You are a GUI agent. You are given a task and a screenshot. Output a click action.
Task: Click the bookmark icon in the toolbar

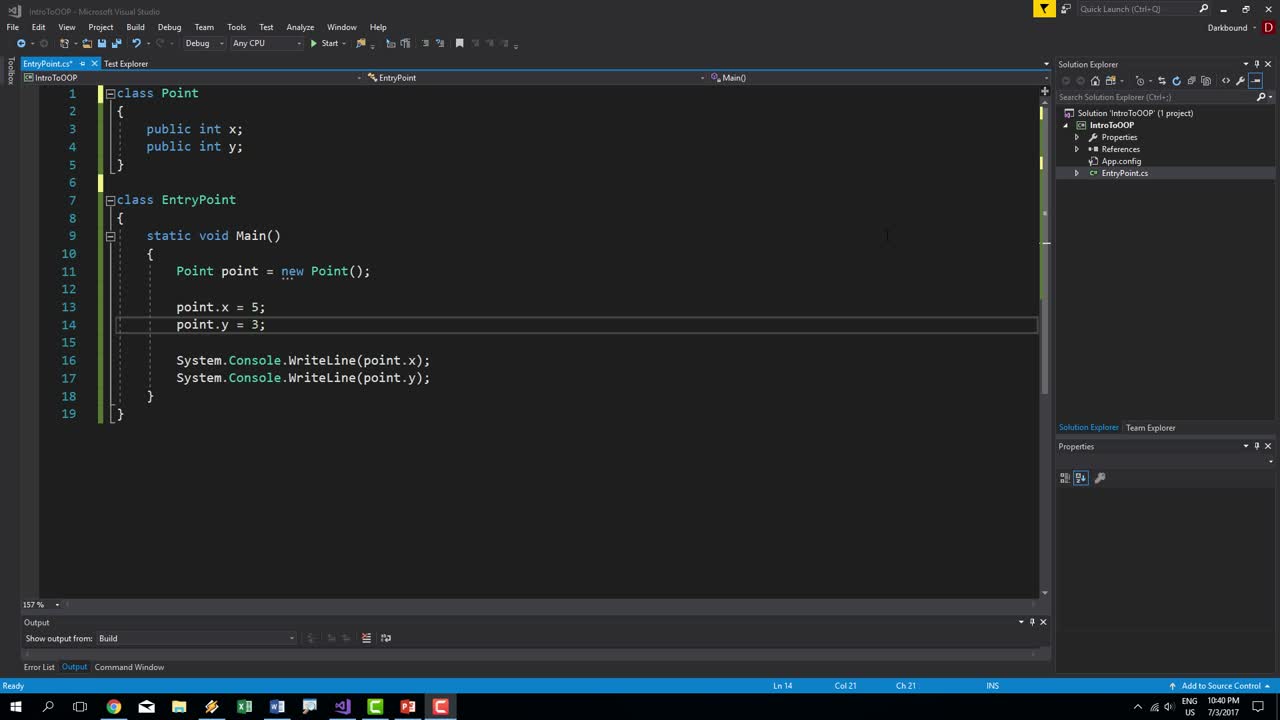pyautogui.click(x=459, y=43)
